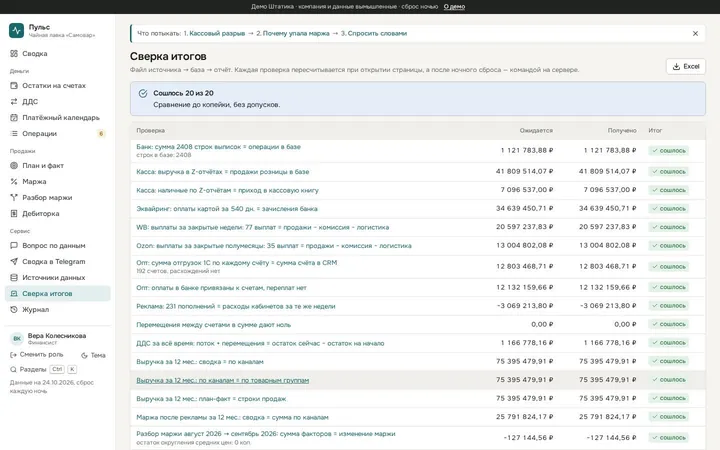Toggle the Тема theme switch
Screen dimensions: 720x450
tap(94, 355)
